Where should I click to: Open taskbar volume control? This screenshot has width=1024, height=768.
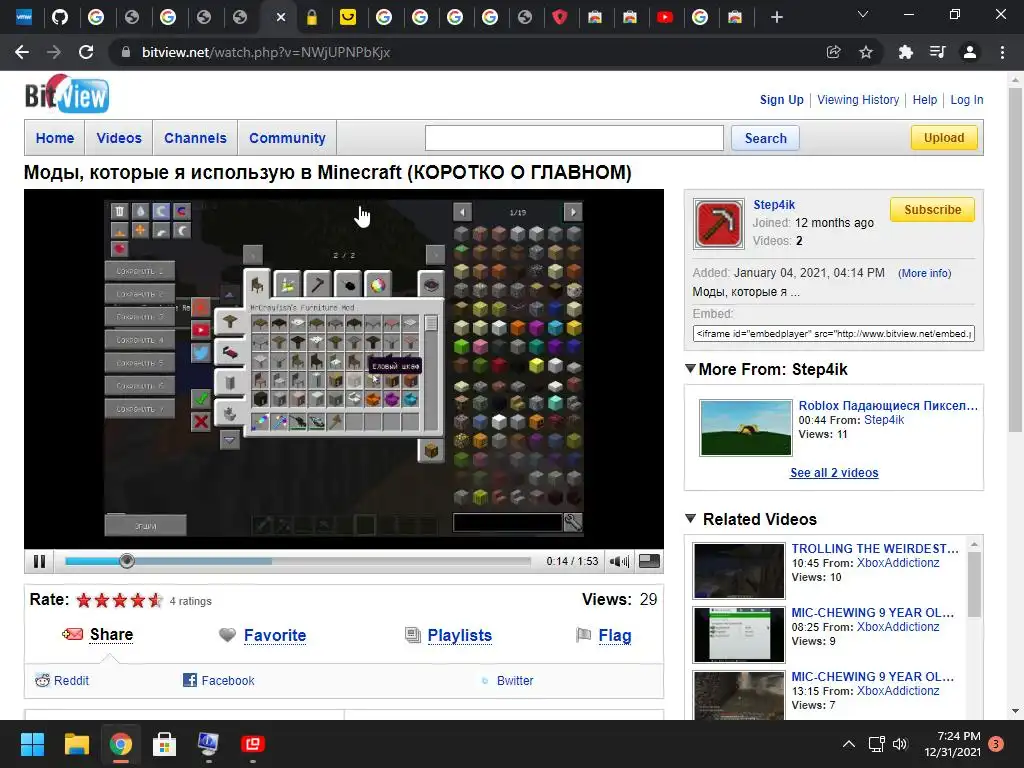[900, 744]
